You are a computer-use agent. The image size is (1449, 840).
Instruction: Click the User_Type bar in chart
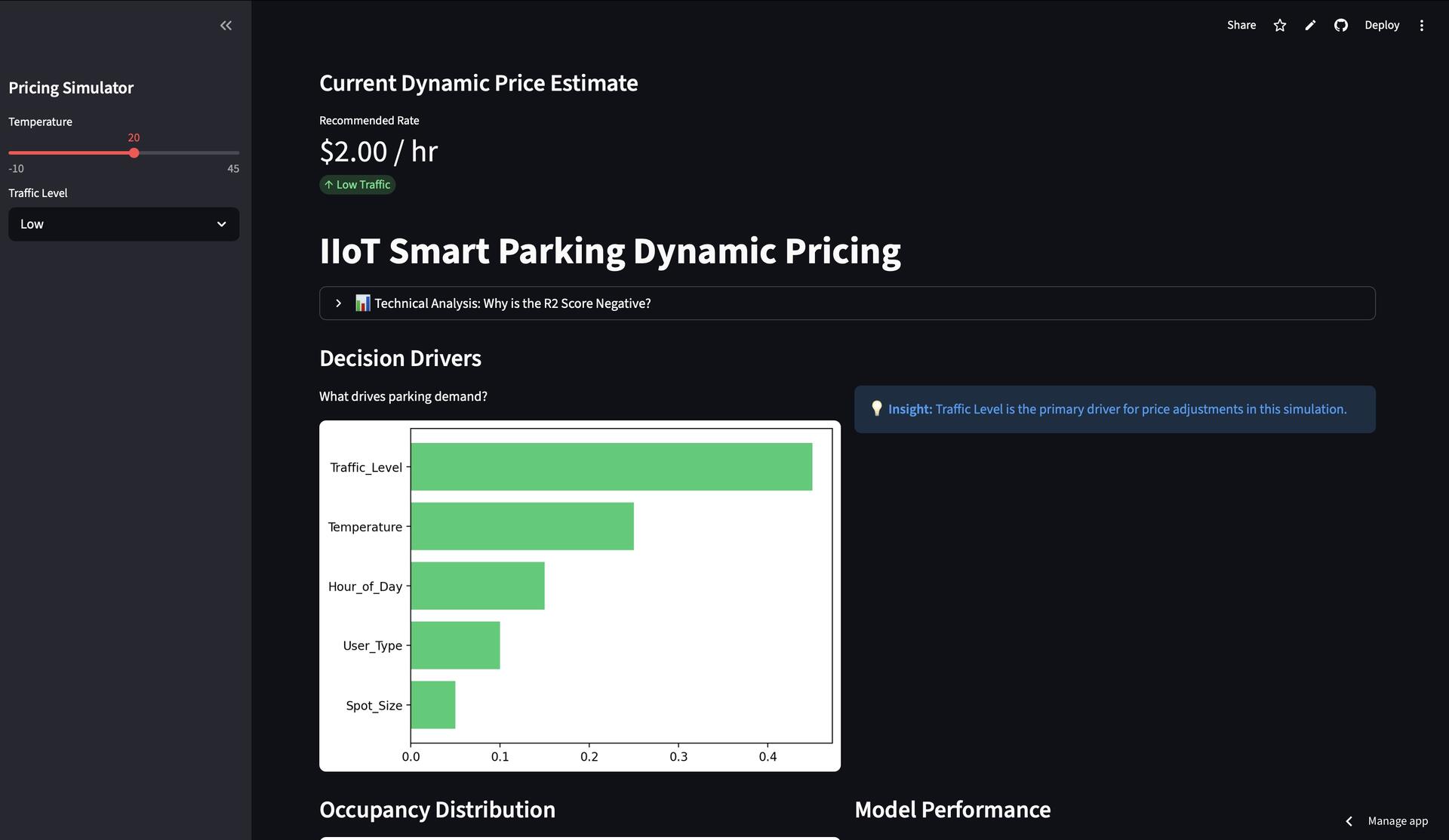coord(455,645)
